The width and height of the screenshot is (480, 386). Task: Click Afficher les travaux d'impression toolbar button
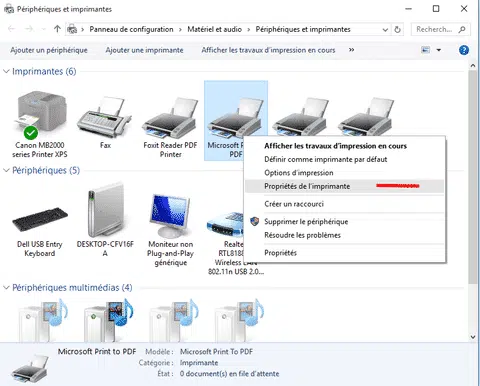[268, 50]
